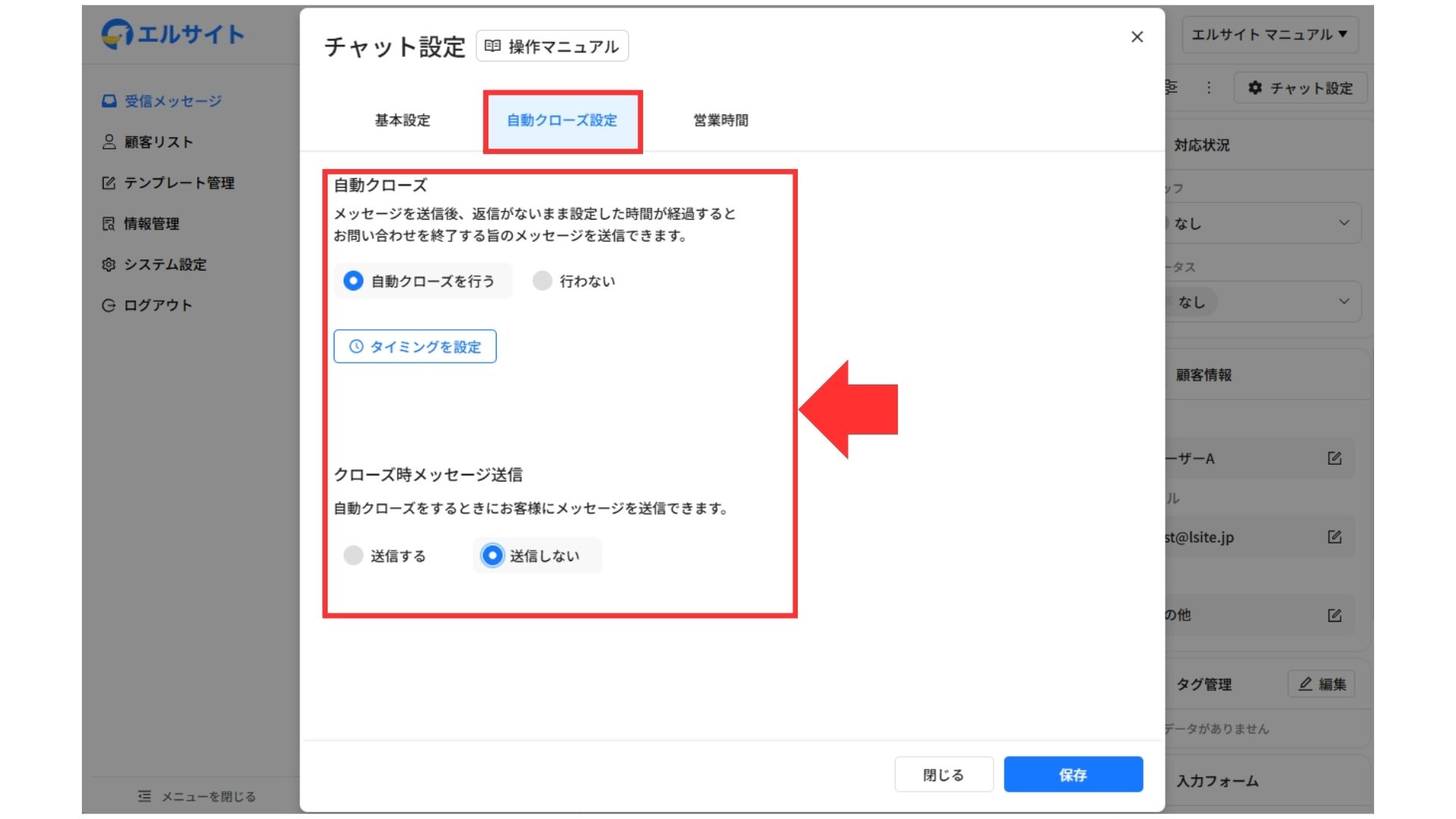1456x819 pixels.
Task: Choose 送信しない radio option
Action: coord(493,556)
